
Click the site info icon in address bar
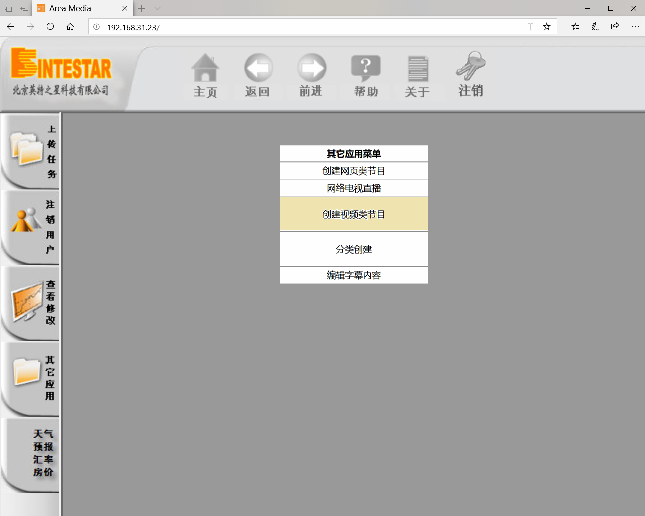(x=96, y=27)
